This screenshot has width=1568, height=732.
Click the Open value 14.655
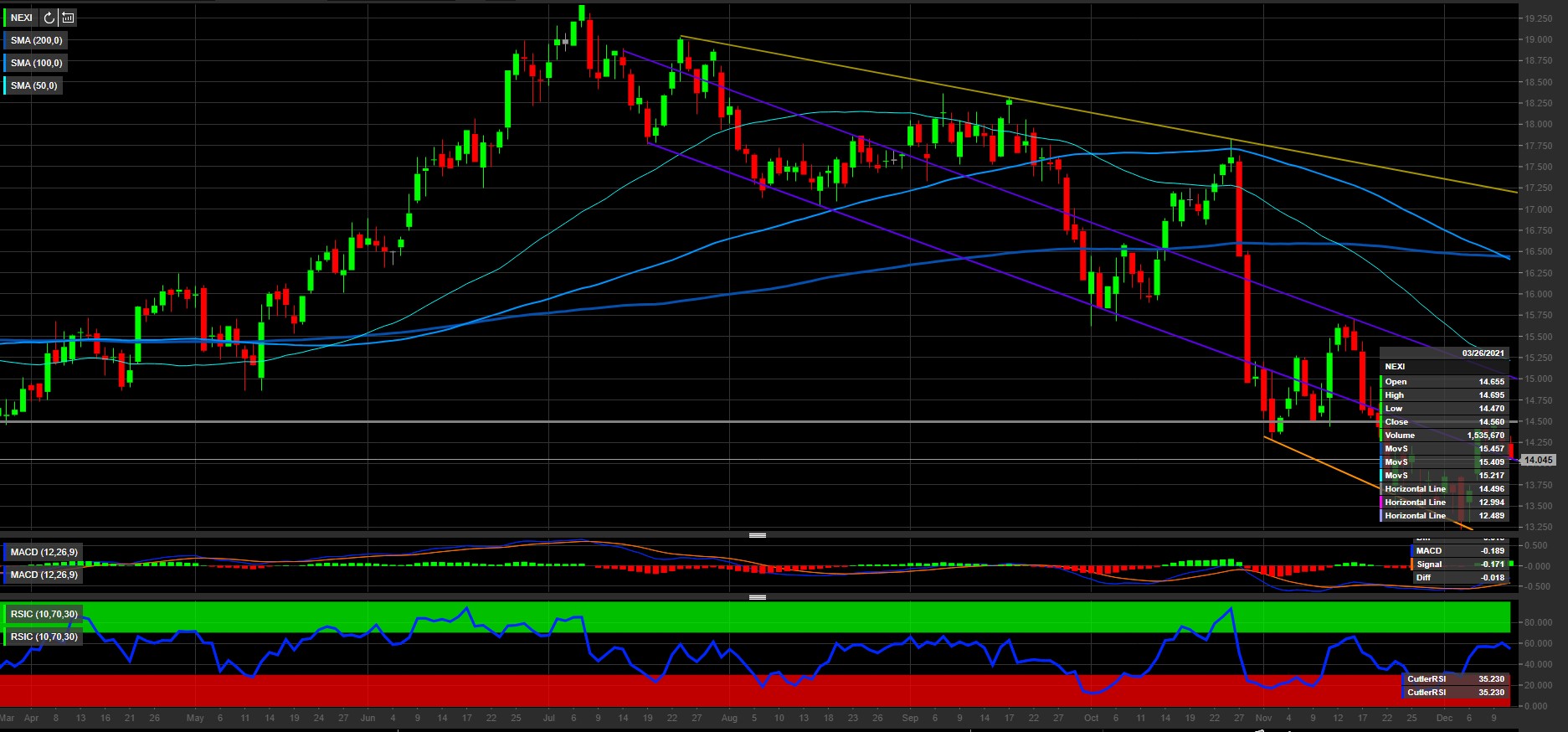[x=1491, y=382]
